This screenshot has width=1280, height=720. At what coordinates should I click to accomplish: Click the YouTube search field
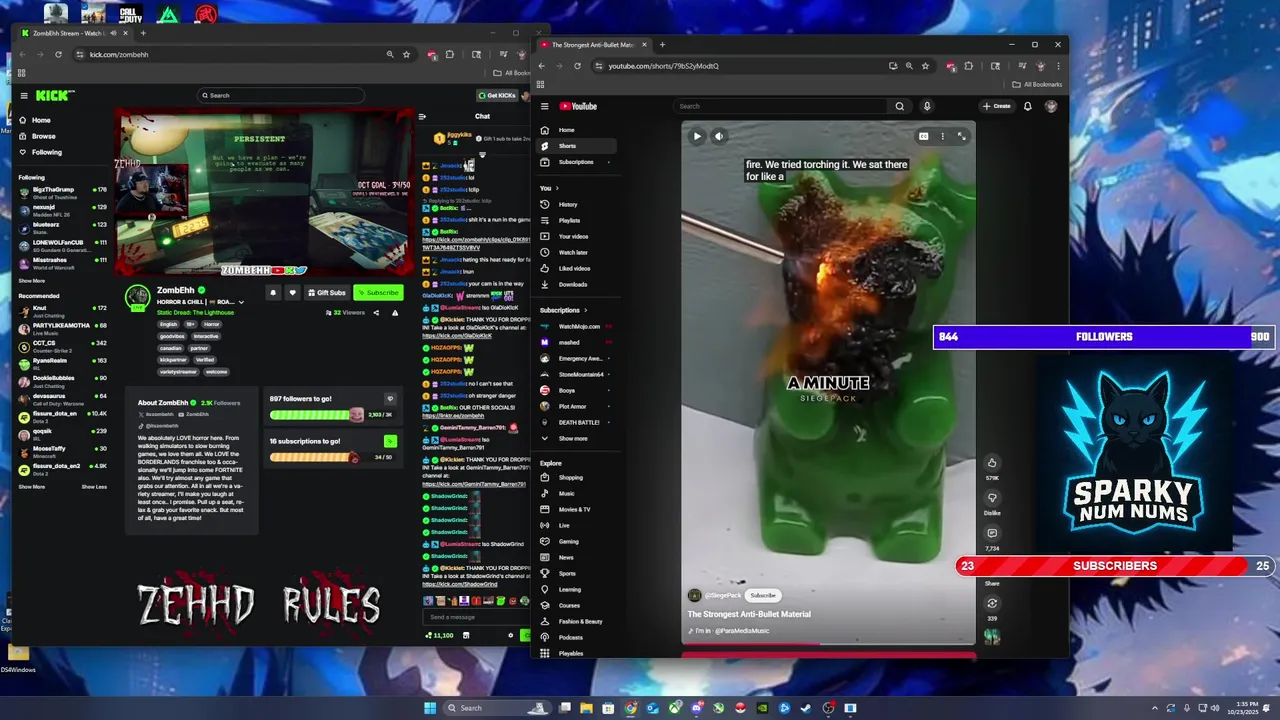click(780, 106)
